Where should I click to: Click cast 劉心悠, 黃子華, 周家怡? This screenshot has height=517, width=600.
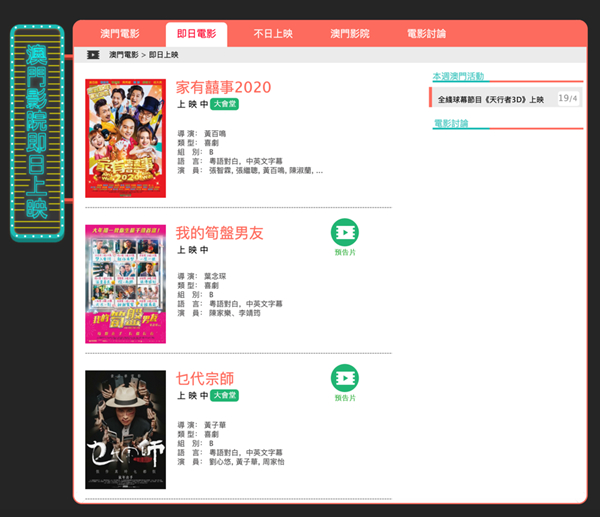[247, 462]
